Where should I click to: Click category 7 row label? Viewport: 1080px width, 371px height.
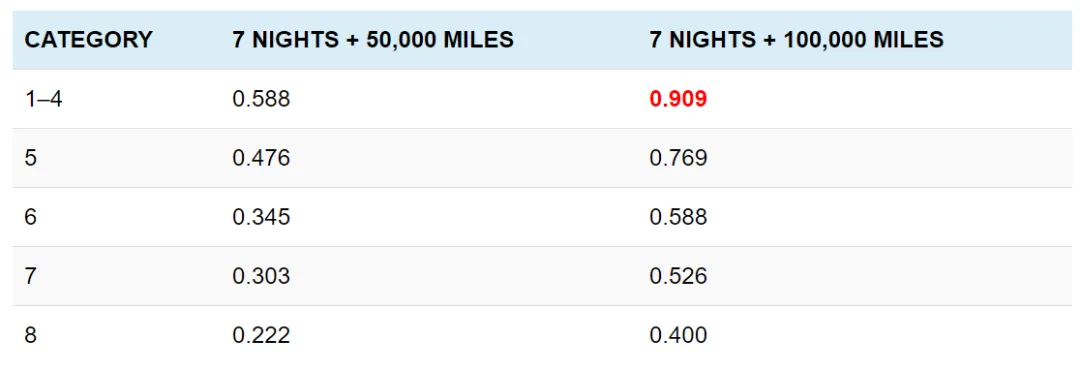pyautogui.click(x=31, y=277)
